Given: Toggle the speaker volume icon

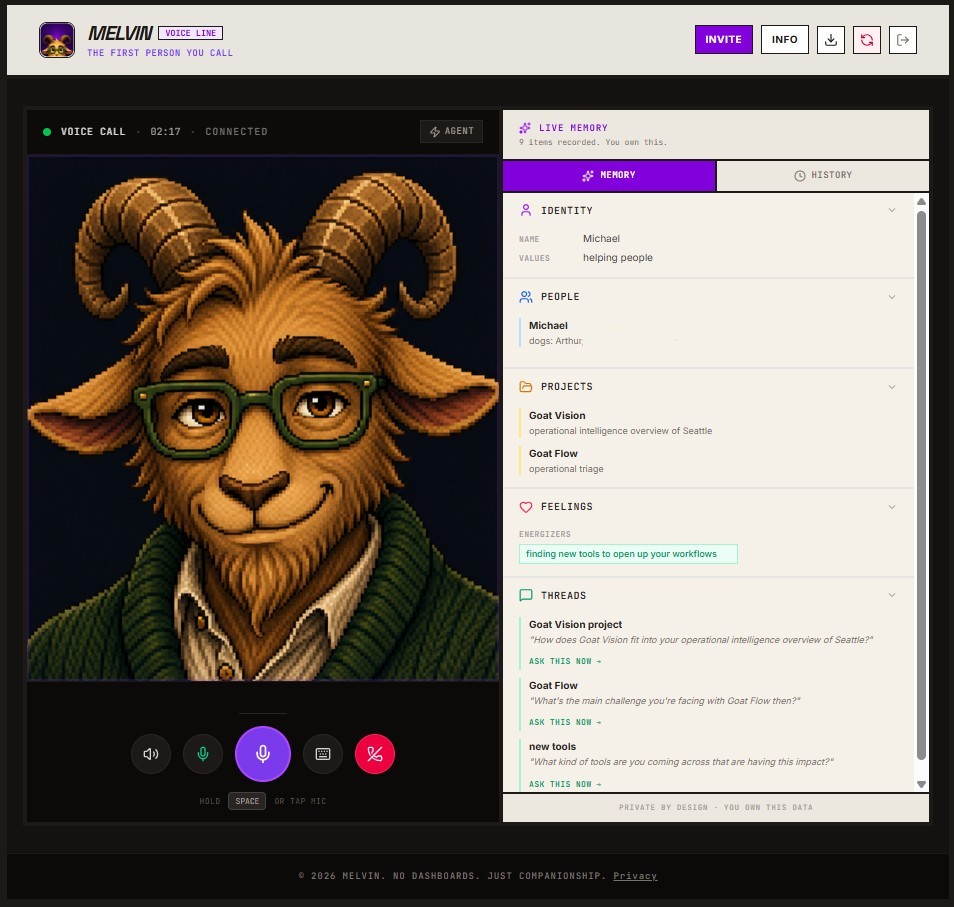Looking at the screenshot, I should pos(151,754).
